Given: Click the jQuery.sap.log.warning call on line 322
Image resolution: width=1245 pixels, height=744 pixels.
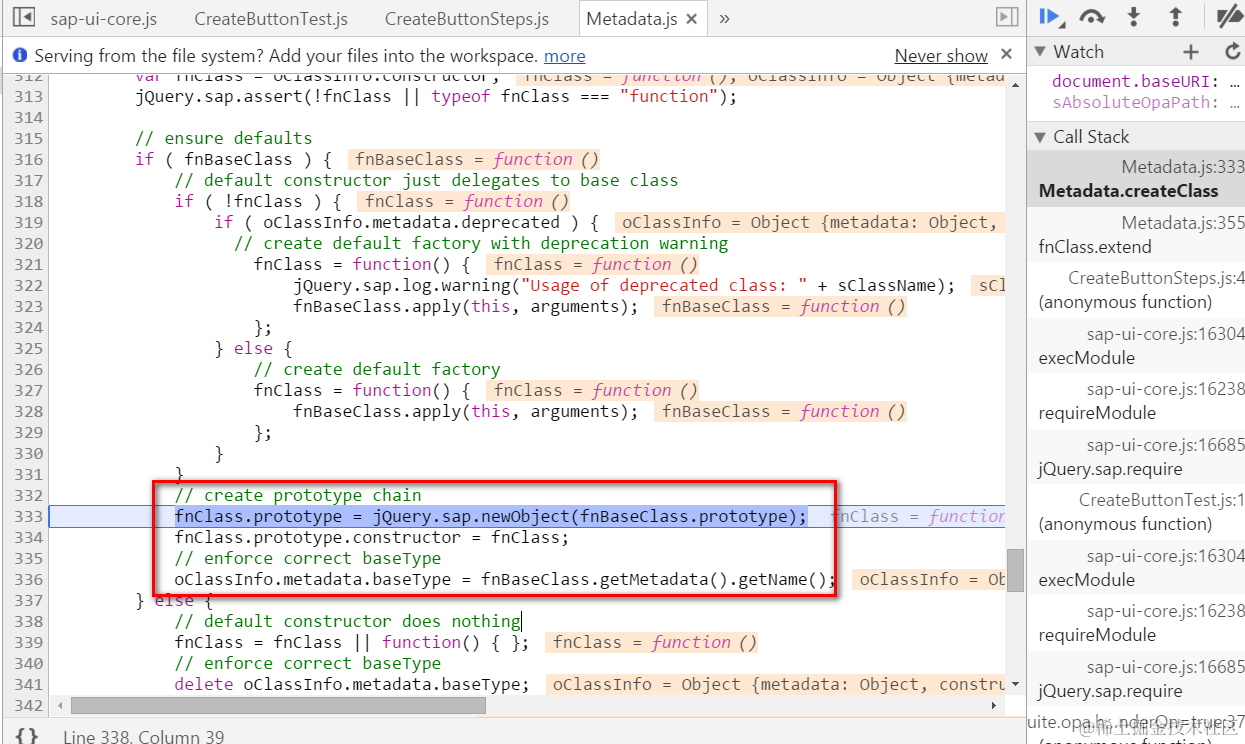Looking at the screenshot, I should click(x=624, y=285).
